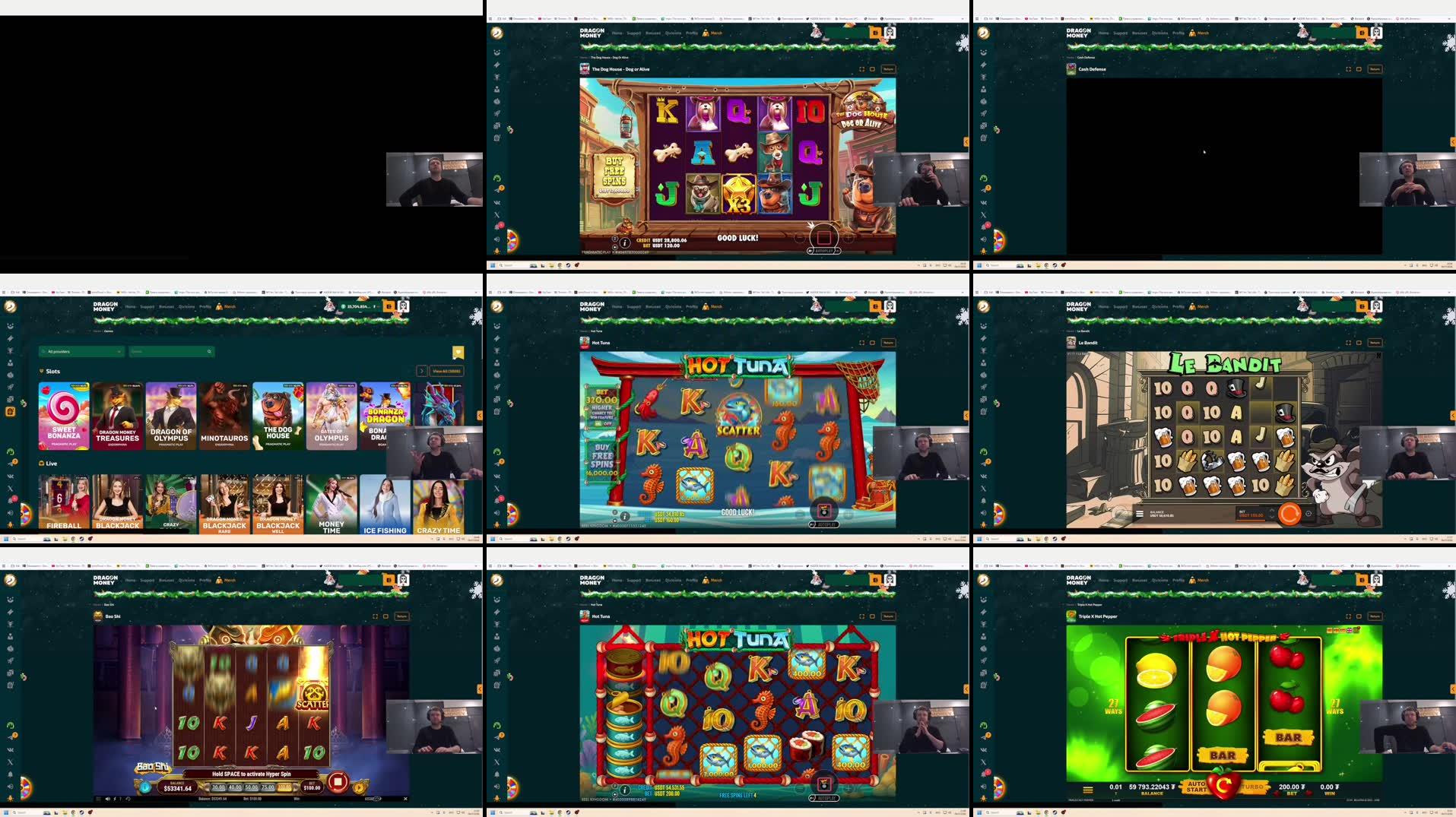The width and height of the screenshot is (1456, 817).
Task: Open the deposit wallet icon near the balance
Action: (388, 306)
